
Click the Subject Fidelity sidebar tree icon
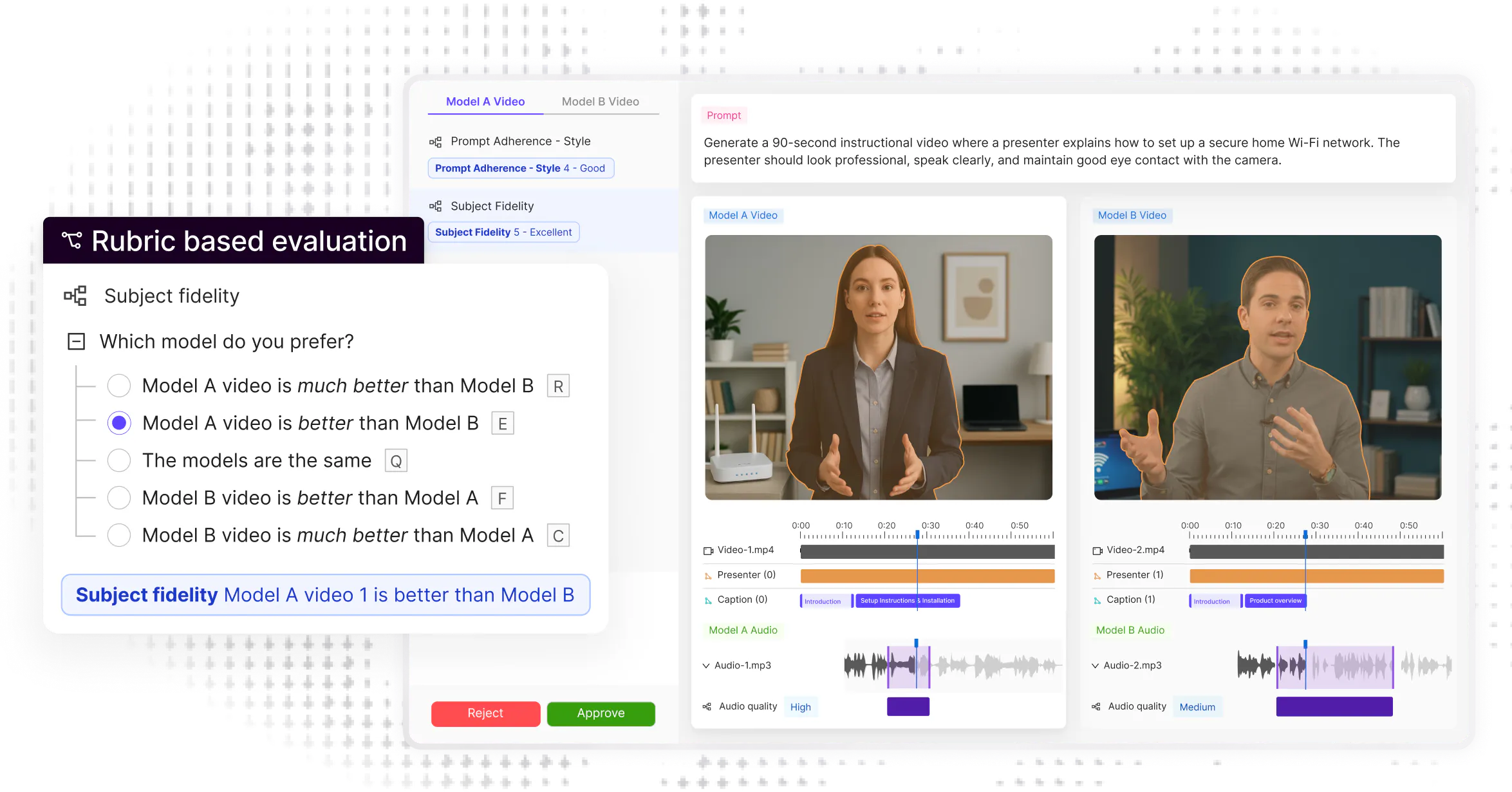(x=436, y=206)
